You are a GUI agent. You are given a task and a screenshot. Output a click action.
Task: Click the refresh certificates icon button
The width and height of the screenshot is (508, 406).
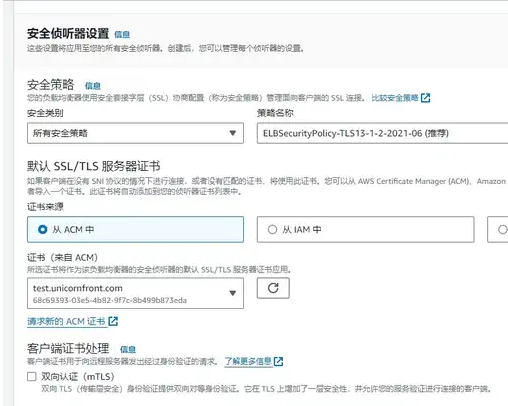[273, 288]
